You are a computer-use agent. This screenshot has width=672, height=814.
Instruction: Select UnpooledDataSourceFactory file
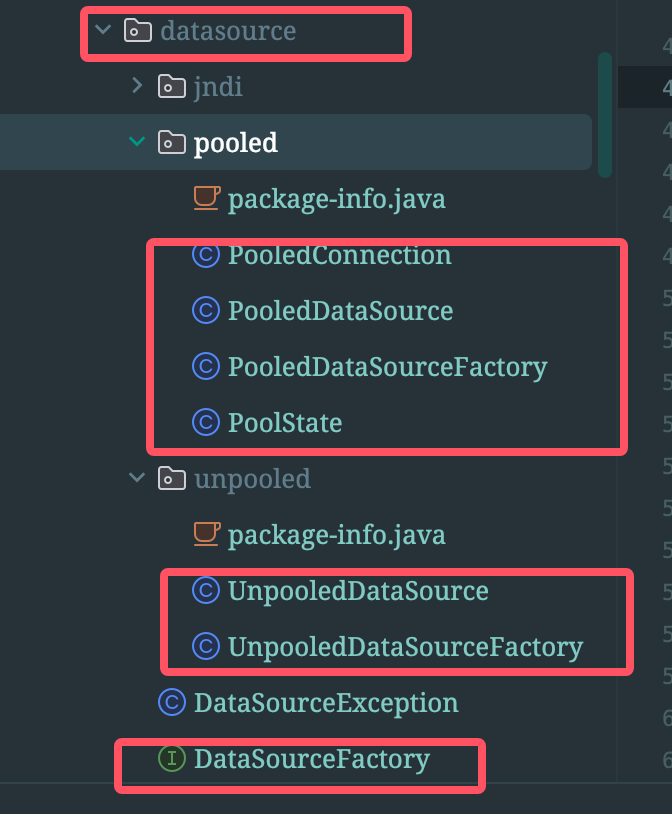[x=405, y=647]
